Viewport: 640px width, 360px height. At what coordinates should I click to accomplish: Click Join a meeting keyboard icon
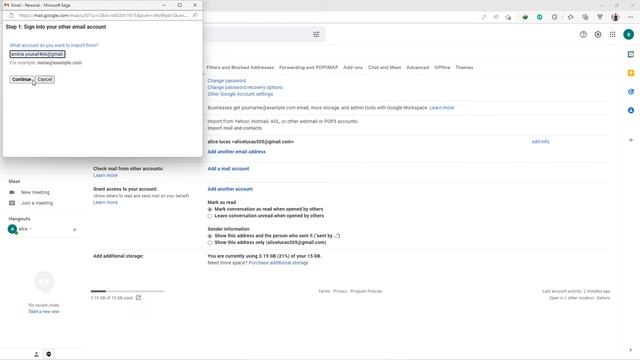coord(12,203)
